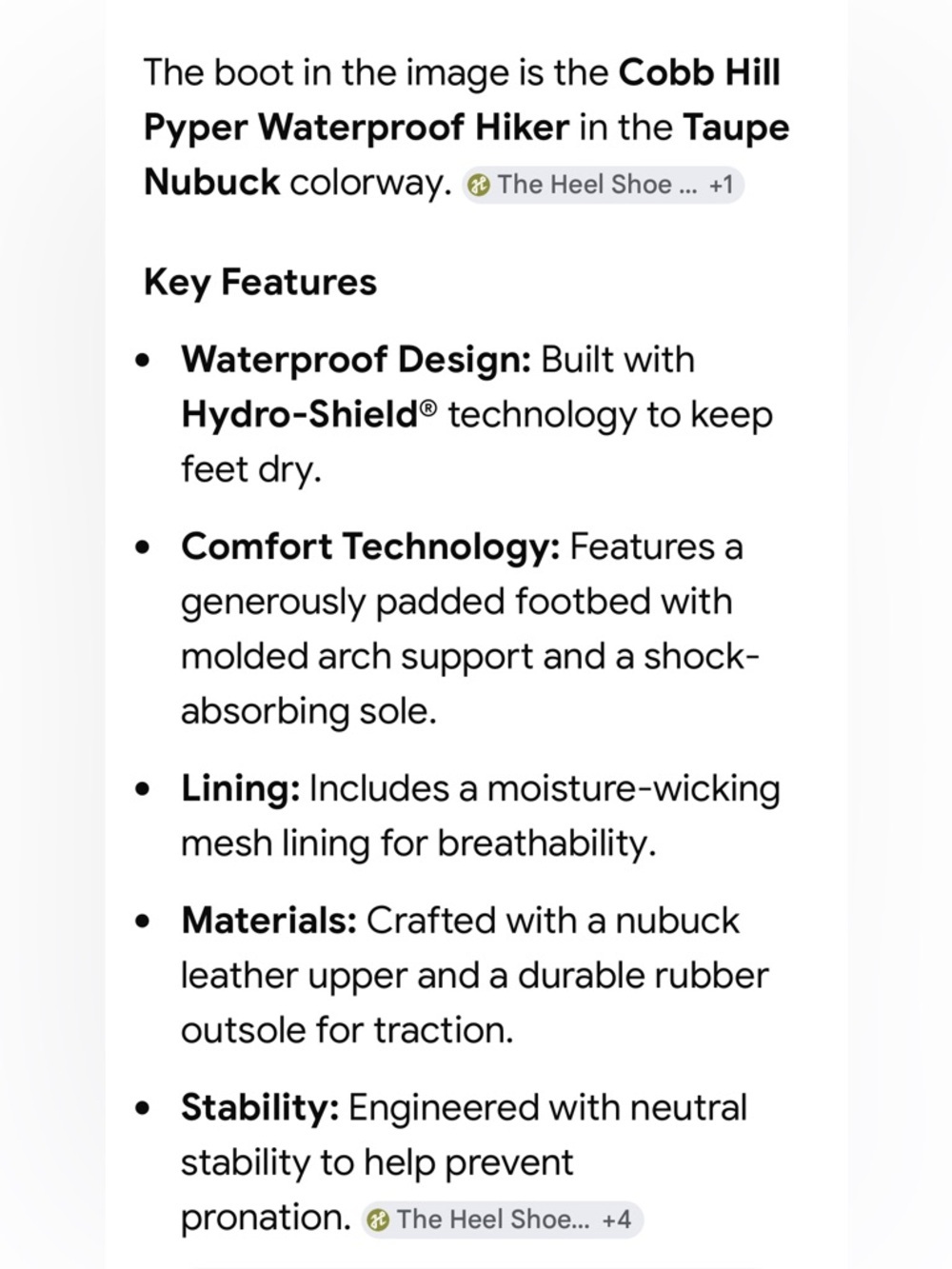Viewport: 952px width, 1269px height.
Task: Click the 'Lining:' bullet label
Action: 241,789
